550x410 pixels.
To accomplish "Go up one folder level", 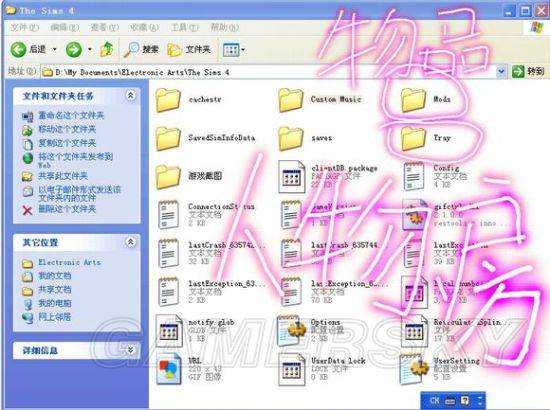I will click(x=107, y=49).
